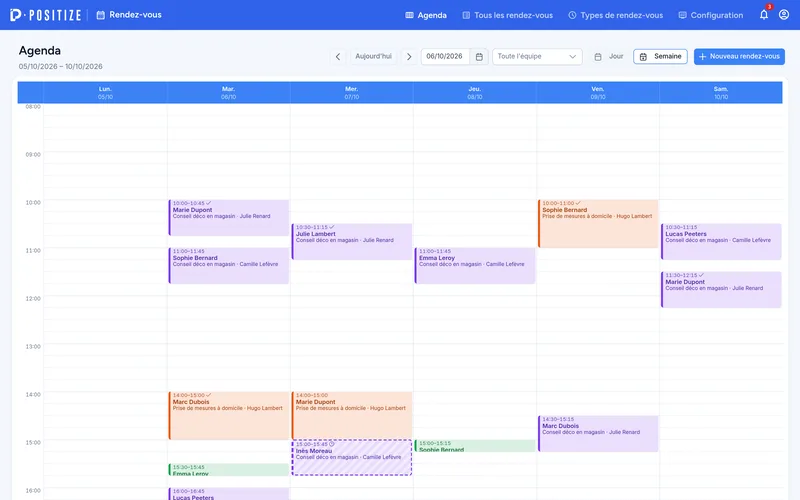The width and height of the screenshot is (800, 500).
Task: Select the Mer. 07/10 column header
Action: tap(352, 92)
